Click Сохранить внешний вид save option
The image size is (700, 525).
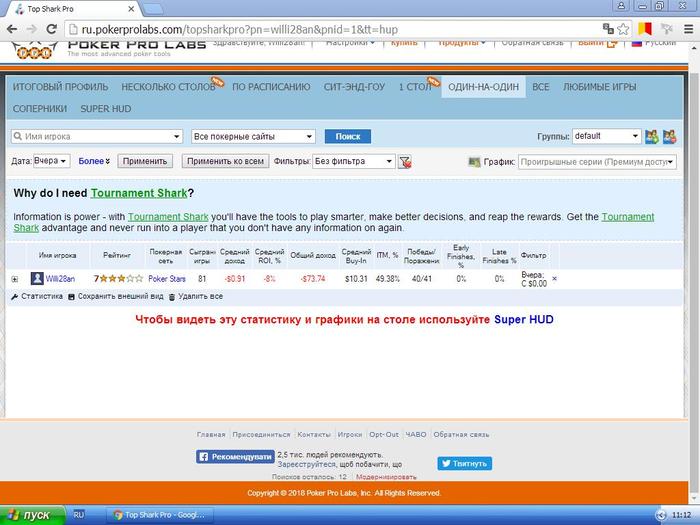[116, 296]
